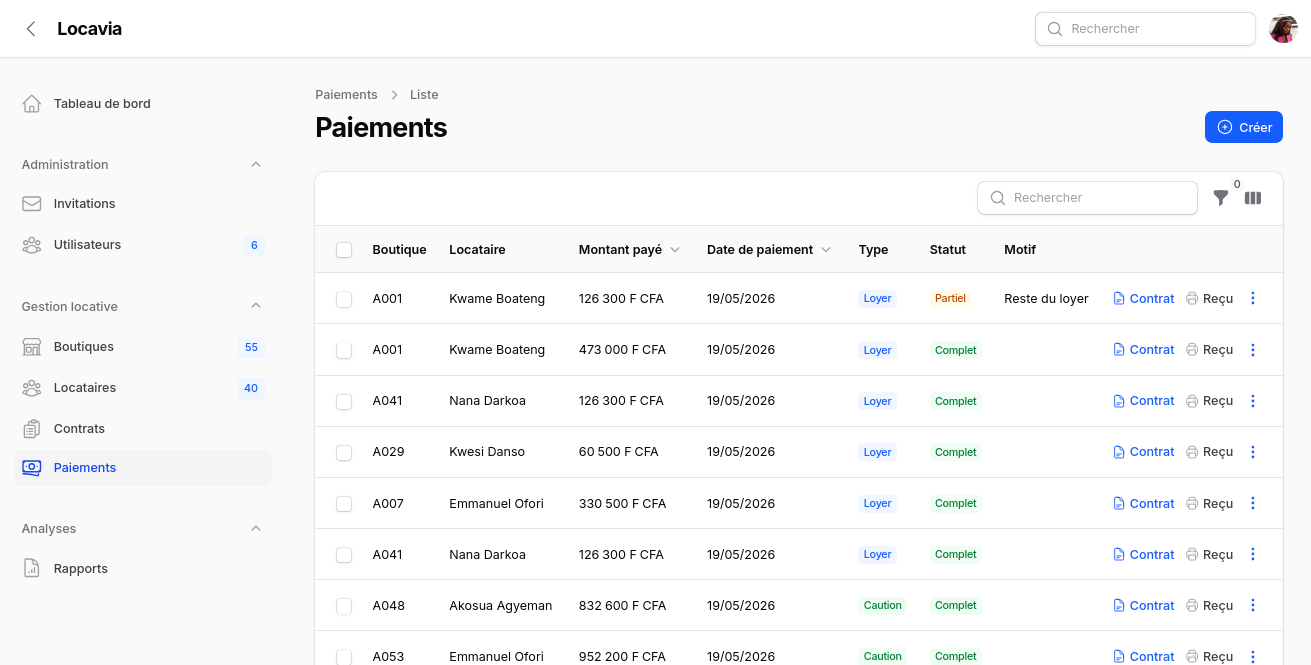
Task: Click the Créer button
Action: [1244, 127]
